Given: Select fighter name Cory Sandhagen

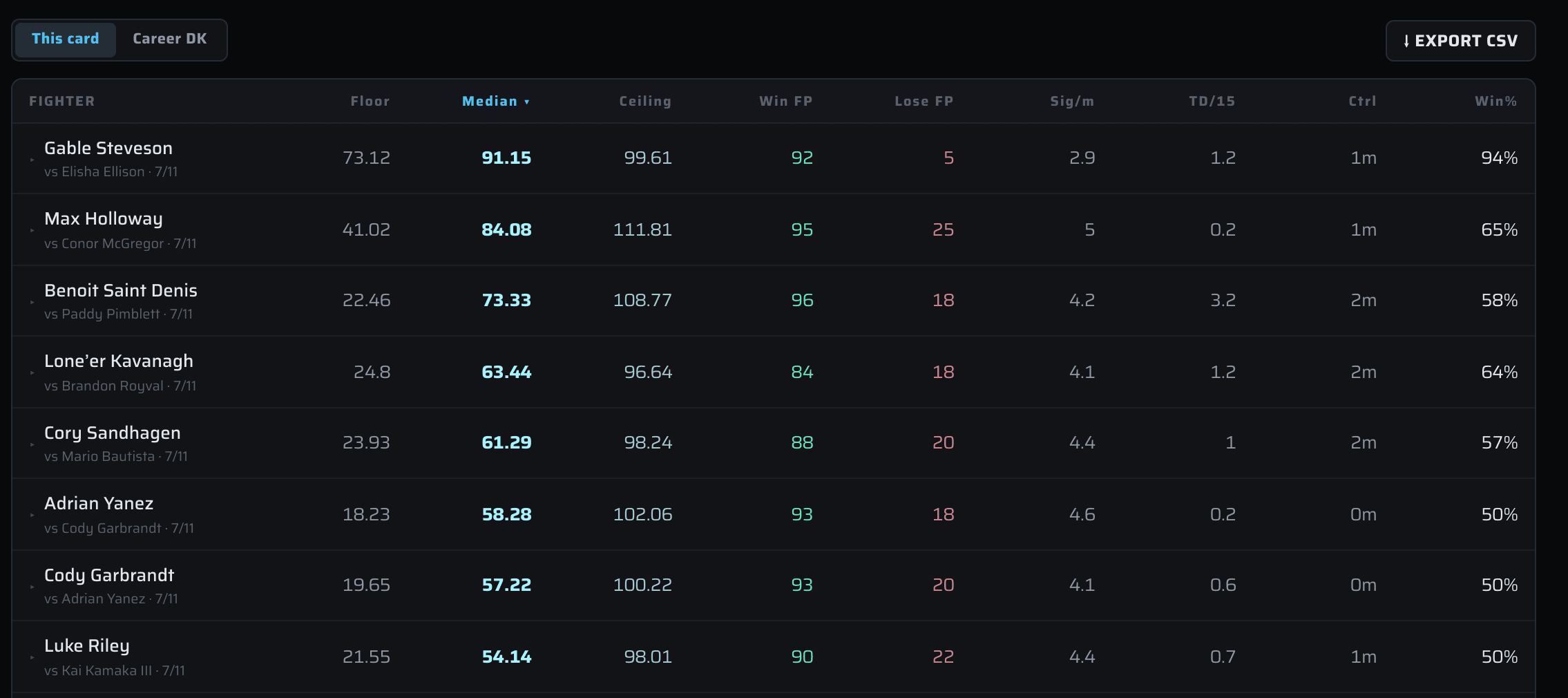Looking at the screenshot, I should [113, 433].
